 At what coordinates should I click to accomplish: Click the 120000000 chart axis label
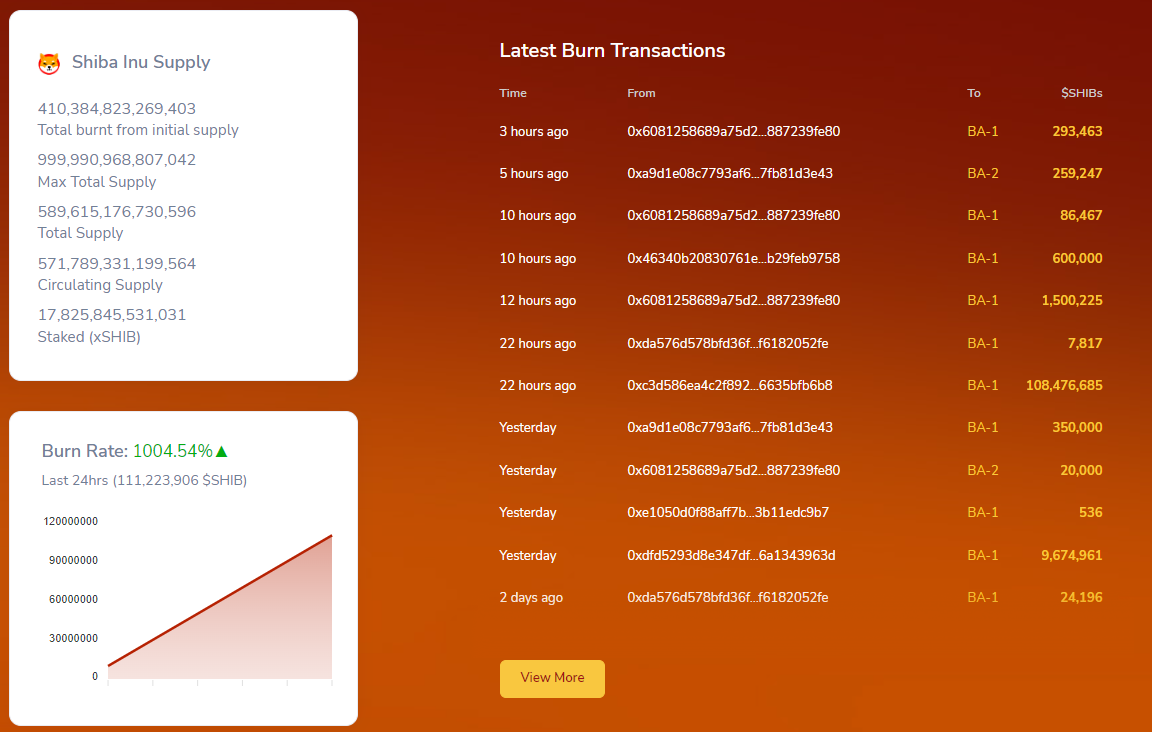tap(71, 522)
